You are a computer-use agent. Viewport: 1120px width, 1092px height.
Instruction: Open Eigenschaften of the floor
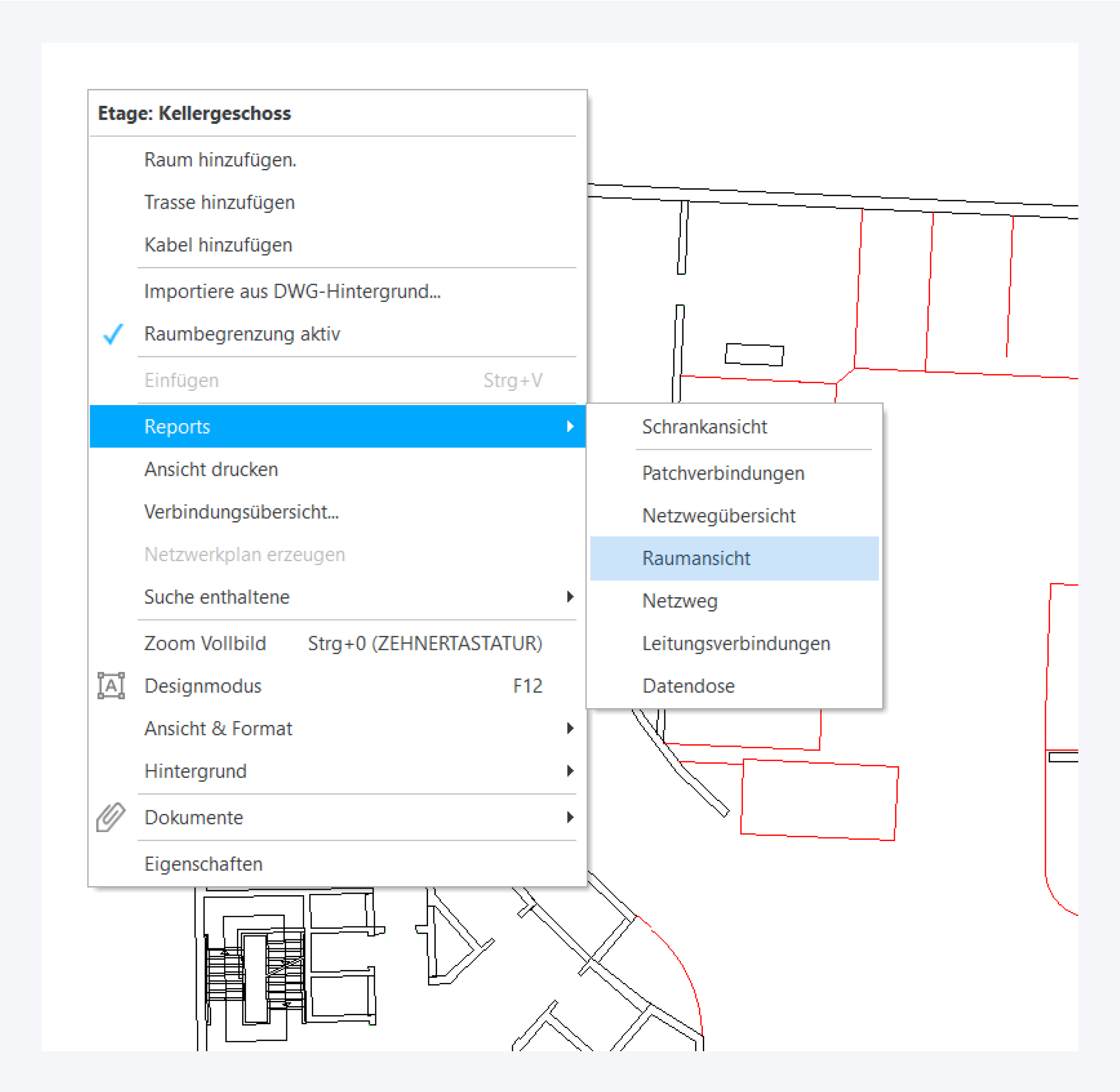click(x=203, y=864)
